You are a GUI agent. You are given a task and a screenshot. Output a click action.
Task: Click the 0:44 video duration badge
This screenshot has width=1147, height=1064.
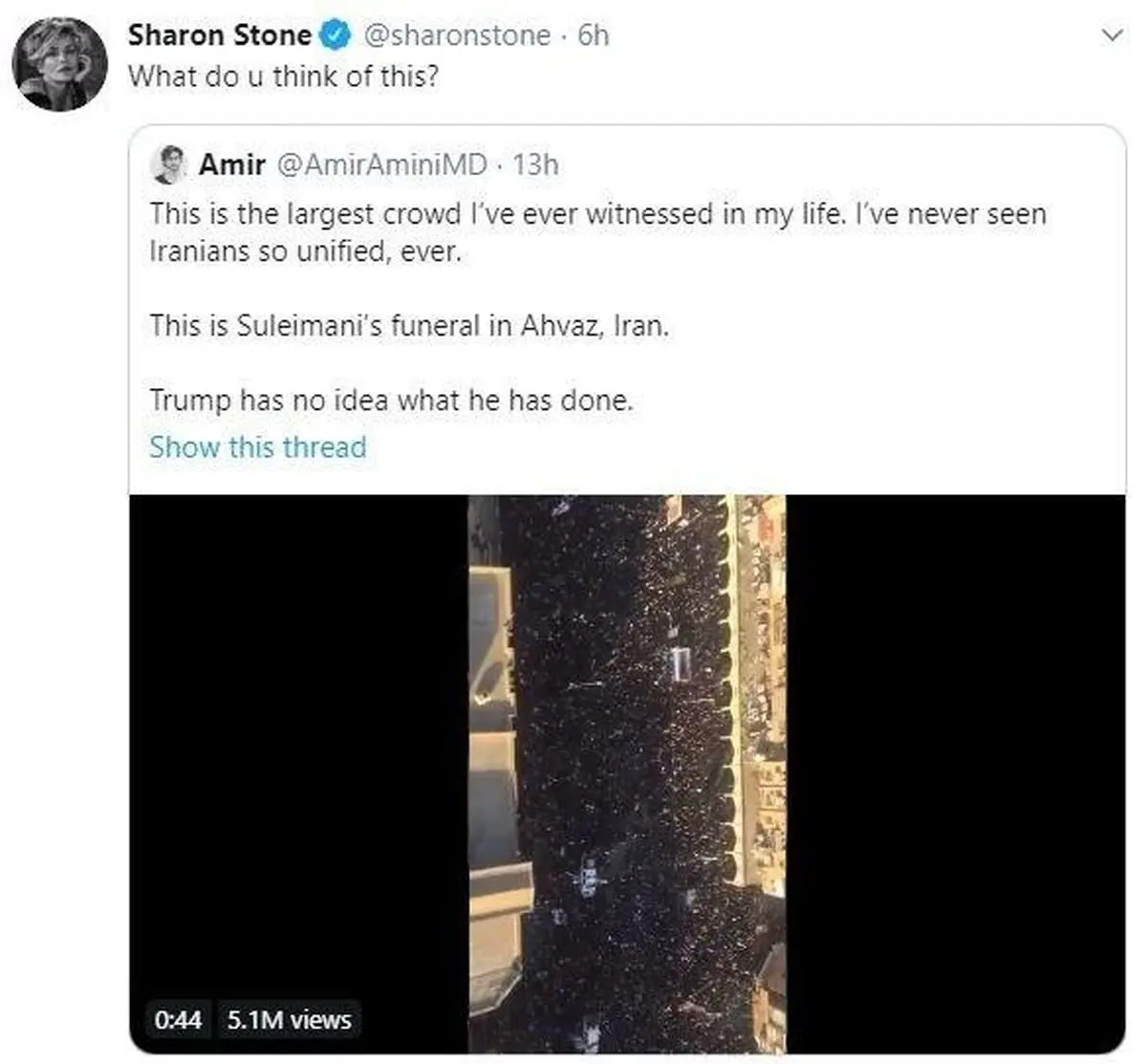tap(179, 1020)
